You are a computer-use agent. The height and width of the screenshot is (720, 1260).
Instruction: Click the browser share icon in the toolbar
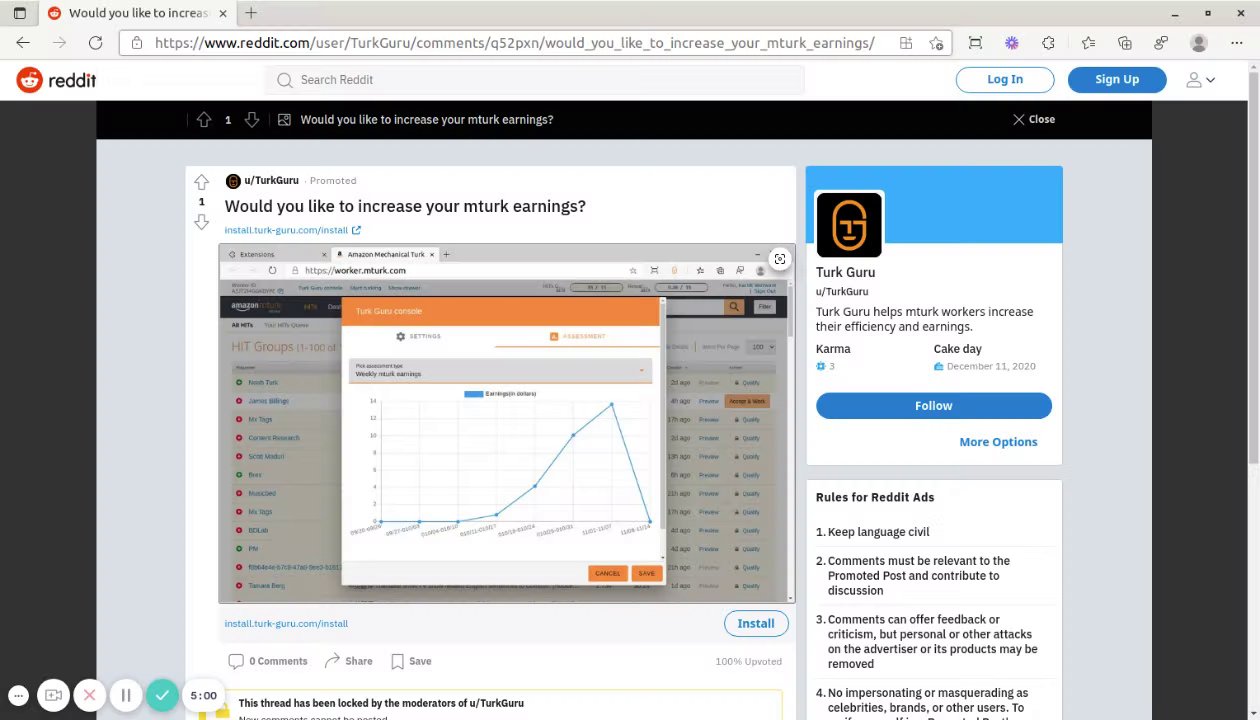(1161, 43)
